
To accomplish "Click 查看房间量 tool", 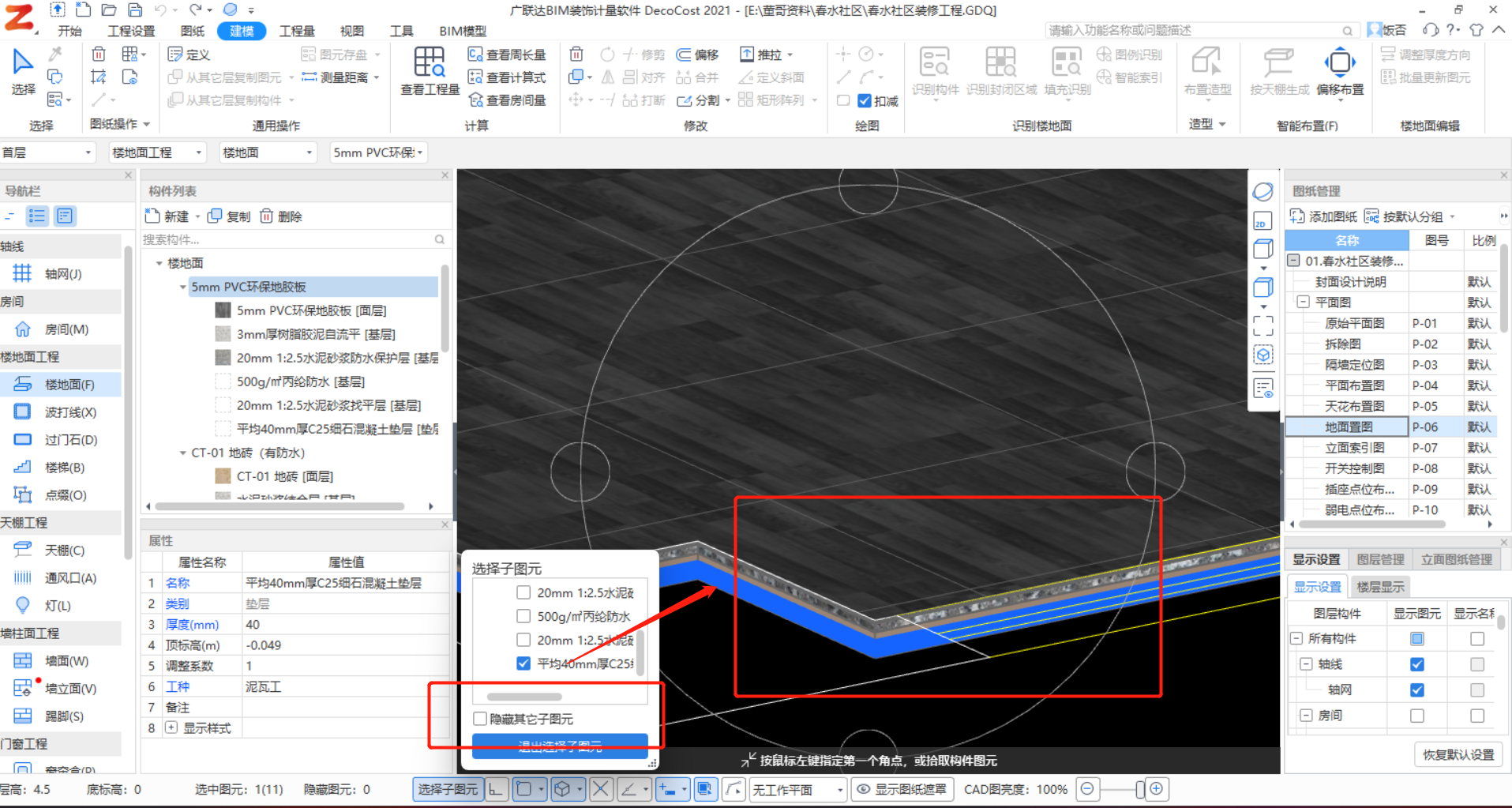I will 507,100.
